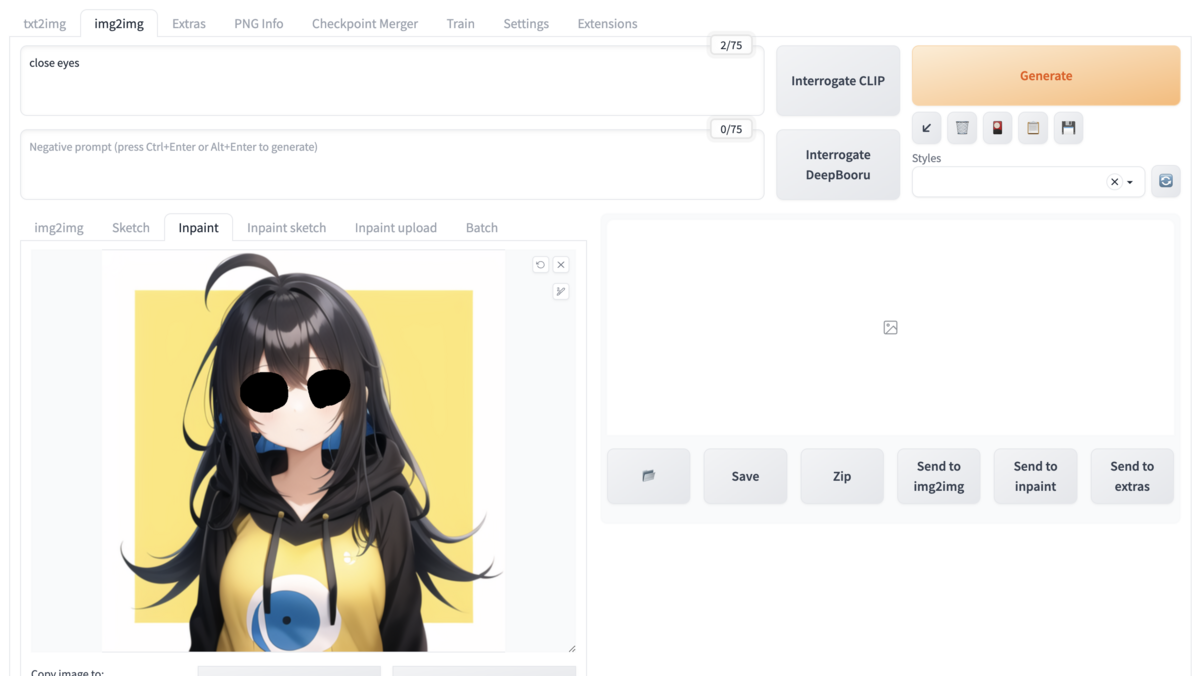Click Send to extras
The height and width of the screenshot is (676, 1200).
[x=1132, y=476]
